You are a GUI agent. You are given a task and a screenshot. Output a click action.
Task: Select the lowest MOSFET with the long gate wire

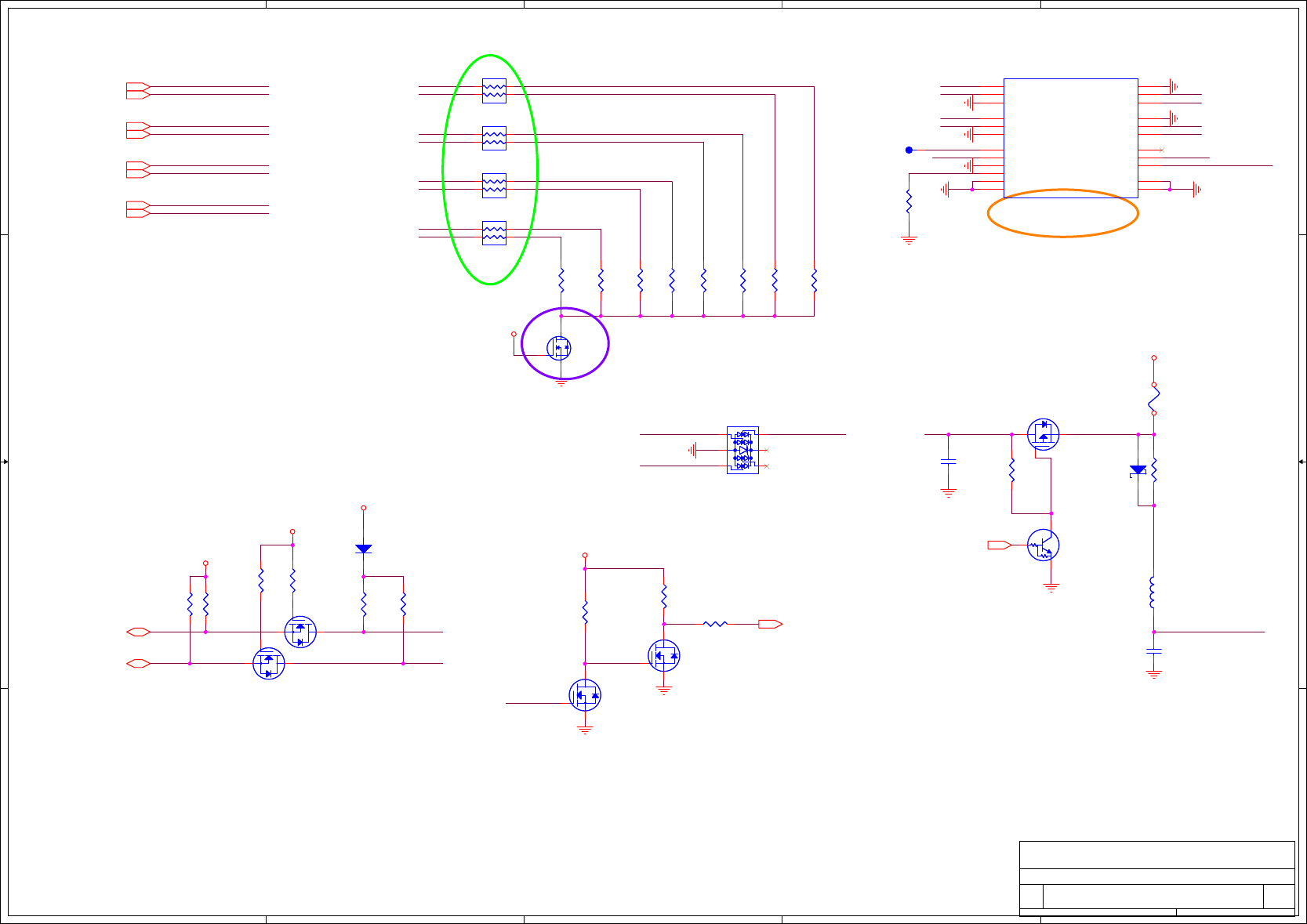point(585,695)
